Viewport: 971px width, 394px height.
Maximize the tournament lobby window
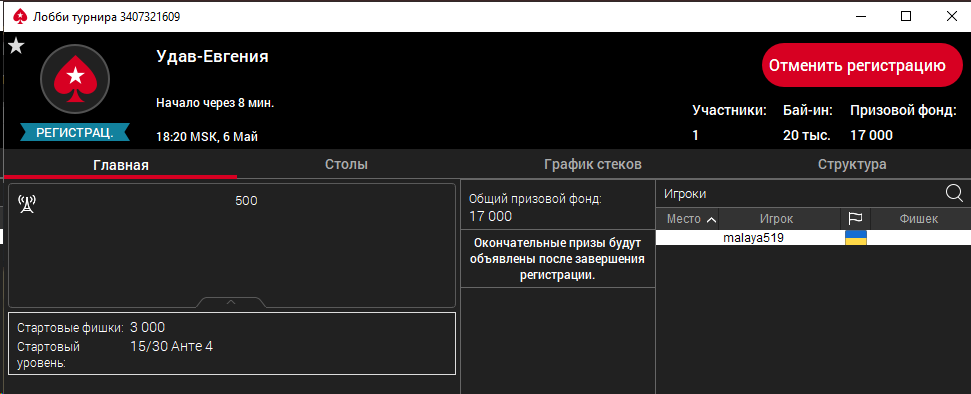(905, 17)
